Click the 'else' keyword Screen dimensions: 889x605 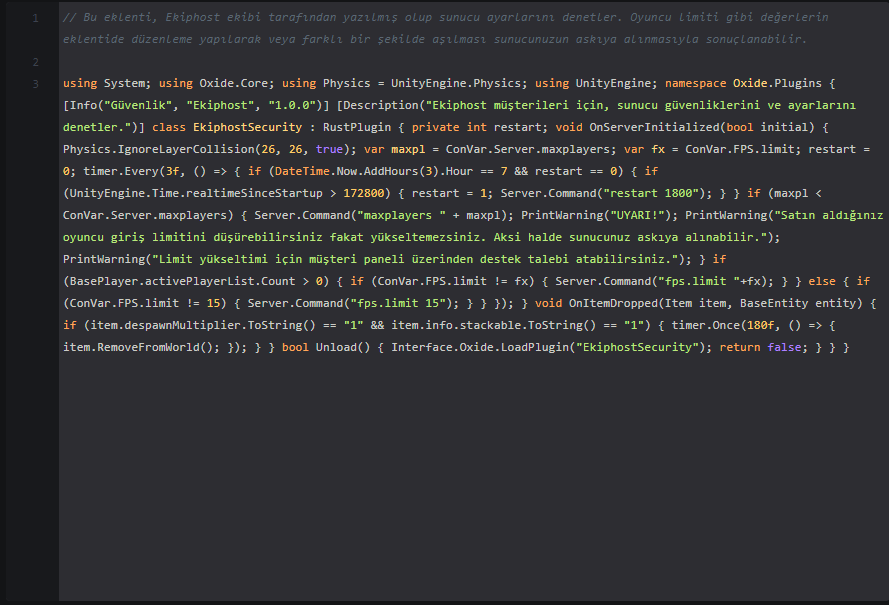tap(822, 281)
